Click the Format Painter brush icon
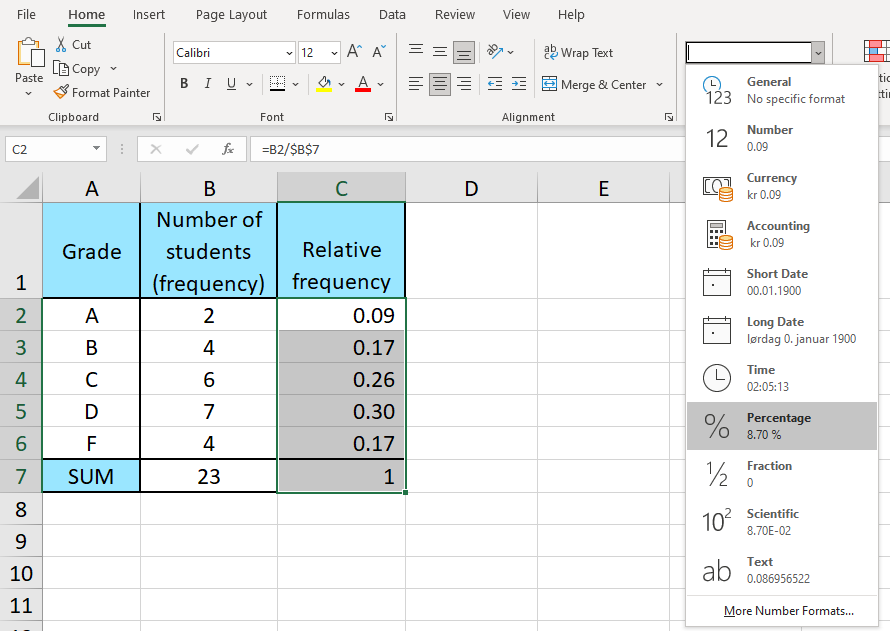Screen dimensions: 890x631 61,93
